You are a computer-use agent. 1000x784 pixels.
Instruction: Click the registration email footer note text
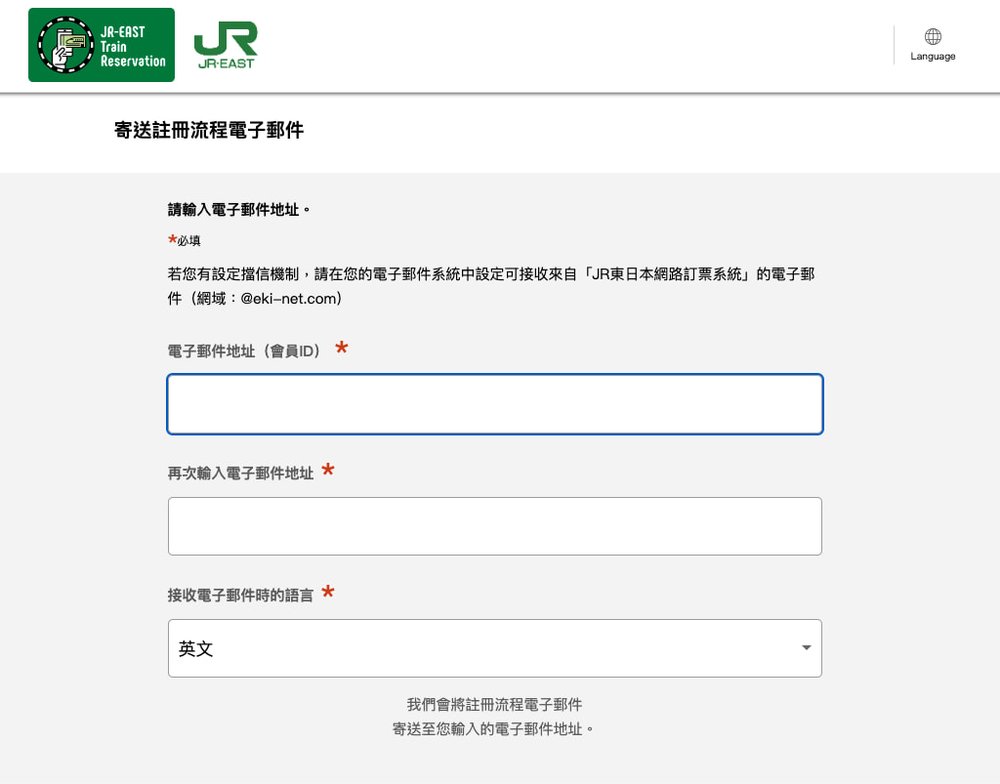click(x=494, y=715)
